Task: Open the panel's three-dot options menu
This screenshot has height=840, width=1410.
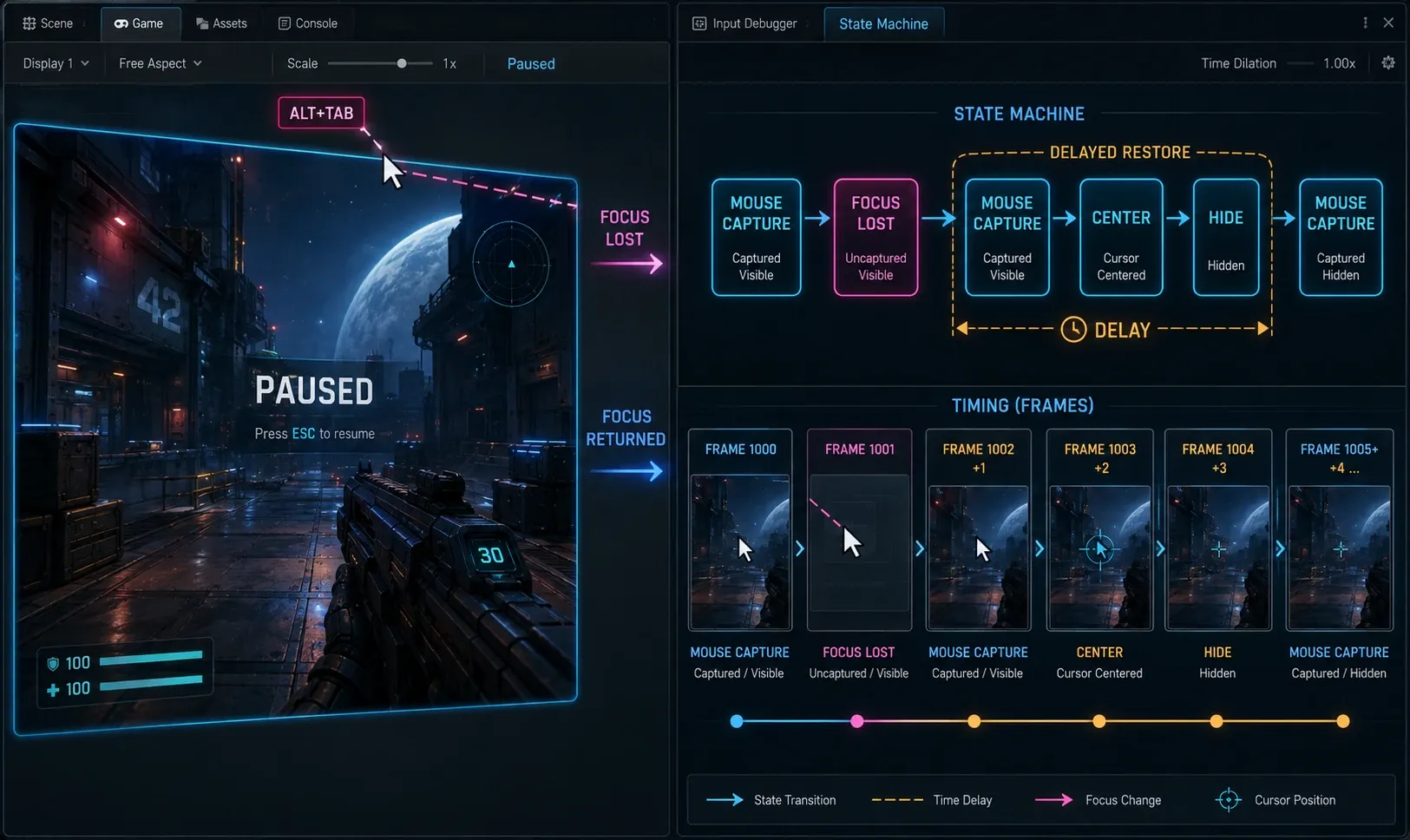Action: [x=1365, y=23]
